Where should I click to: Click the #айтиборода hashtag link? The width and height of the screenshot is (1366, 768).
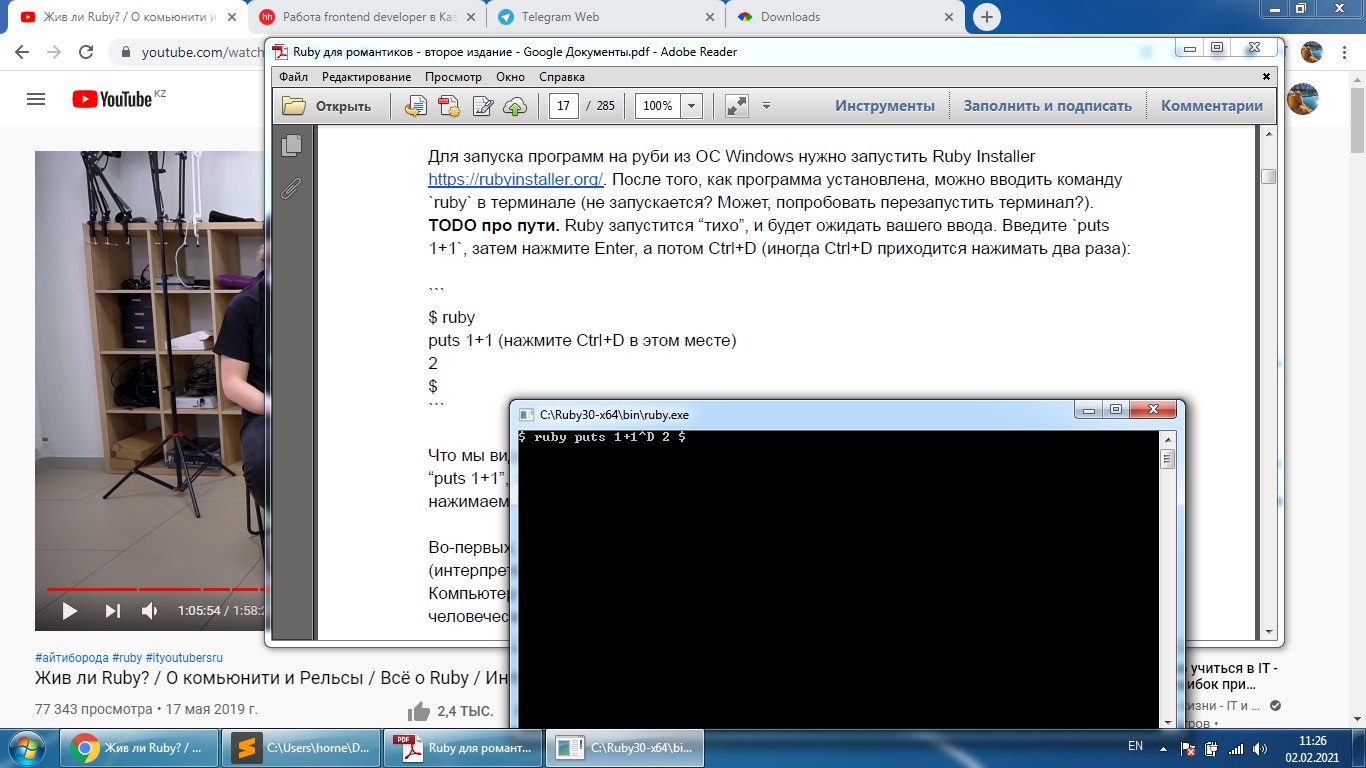(71, 658)
